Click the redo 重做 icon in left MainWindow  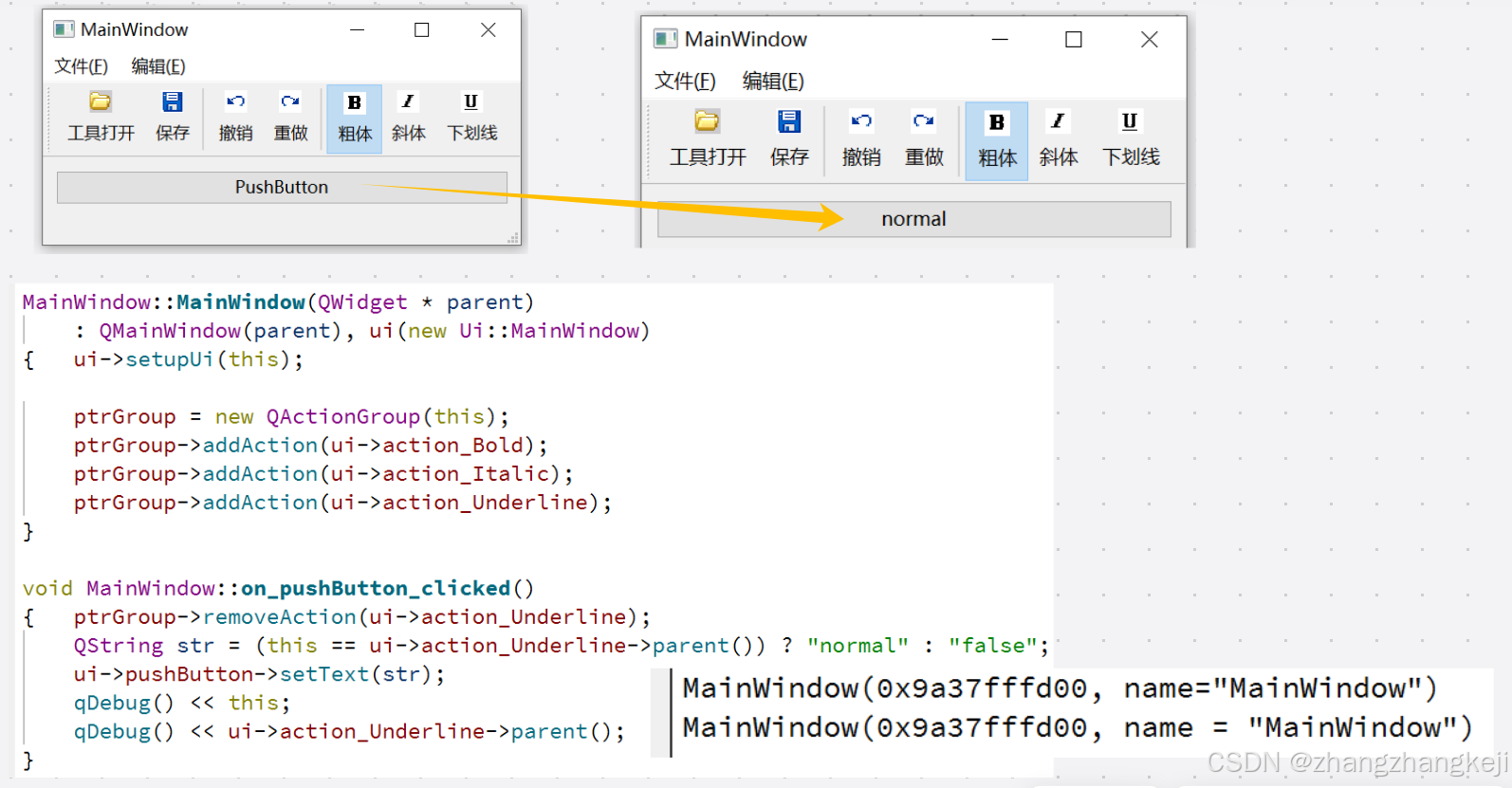290,101
